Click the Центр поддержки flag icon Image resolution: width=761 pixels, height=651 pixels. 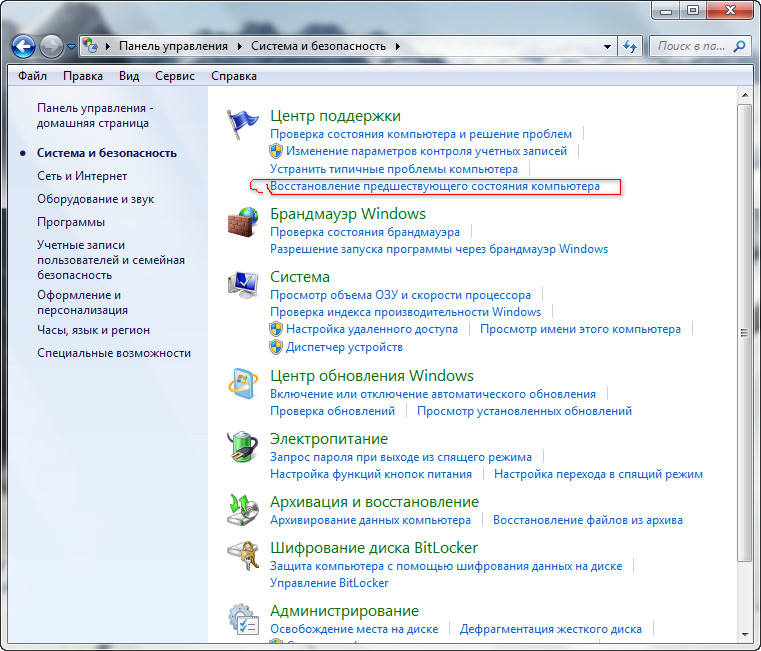[x=243, y=125]
